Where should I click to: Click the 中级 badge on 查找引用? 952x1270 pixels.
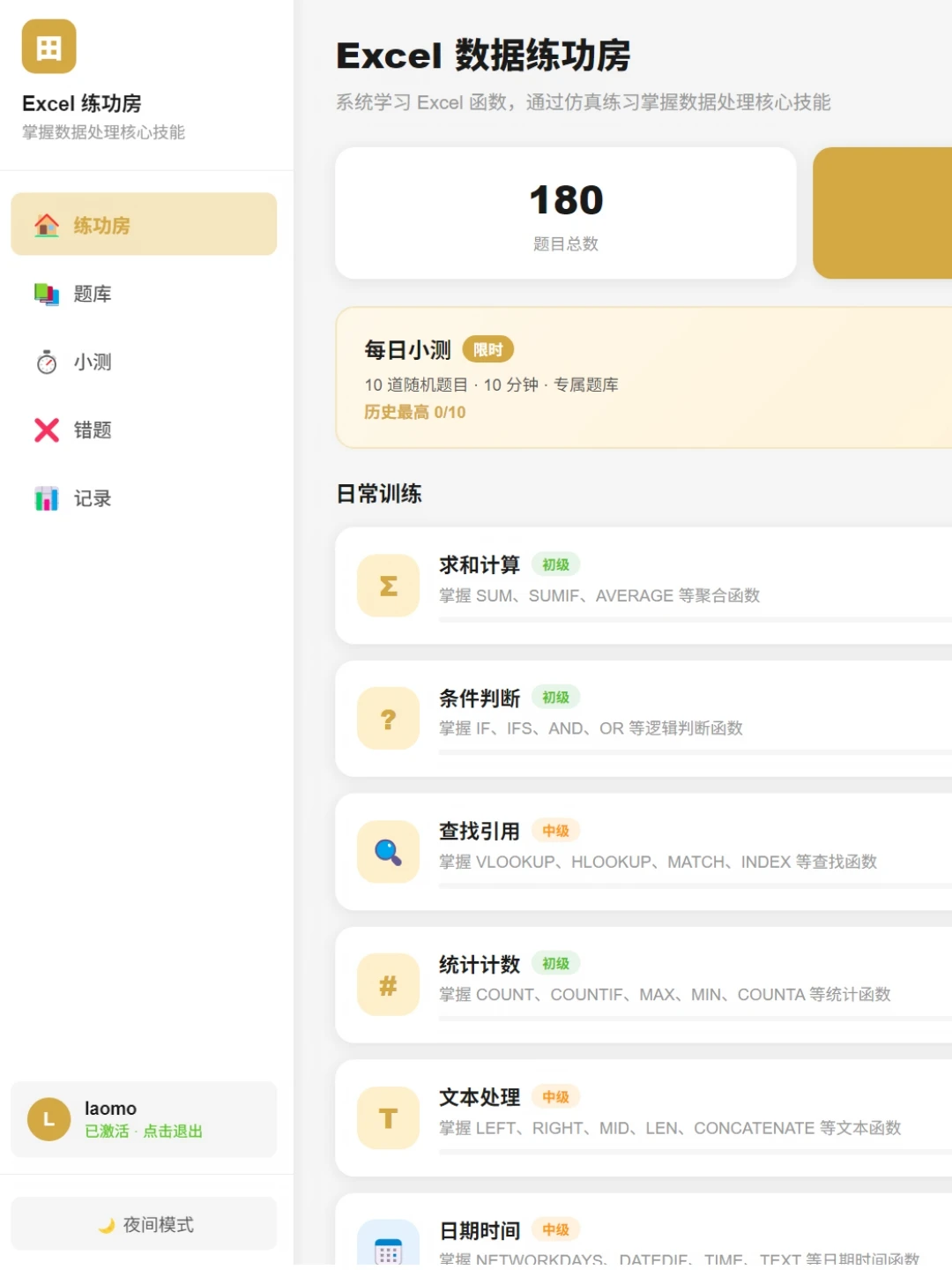555,831
